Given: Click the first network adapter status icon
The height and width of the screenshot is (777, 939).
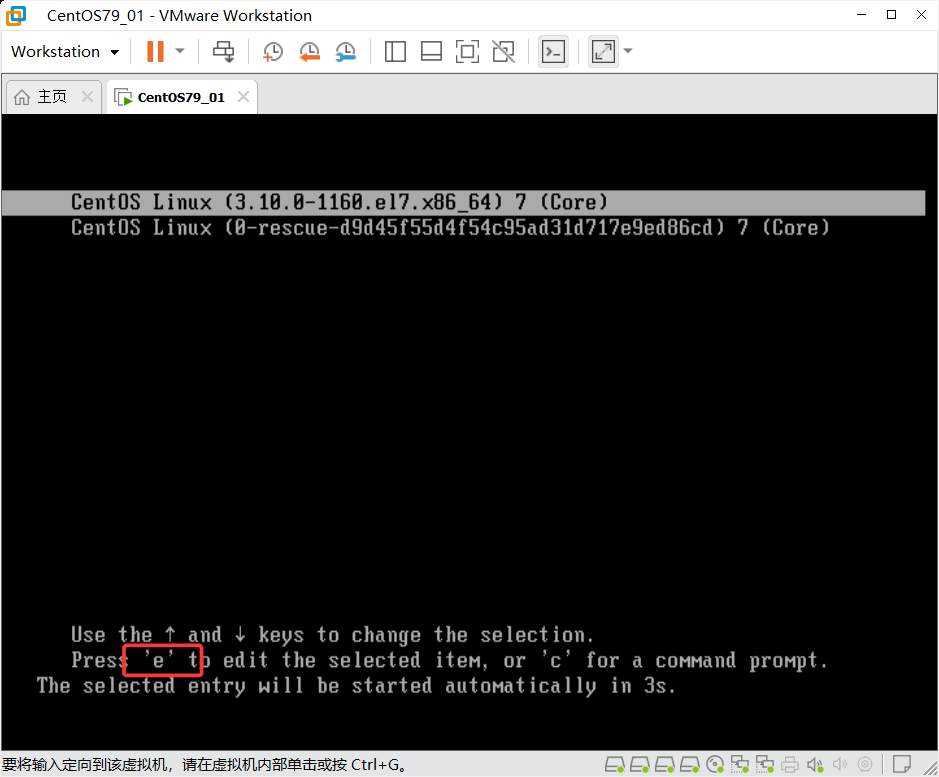Looking at the screenshot, I should click(740, 764).
